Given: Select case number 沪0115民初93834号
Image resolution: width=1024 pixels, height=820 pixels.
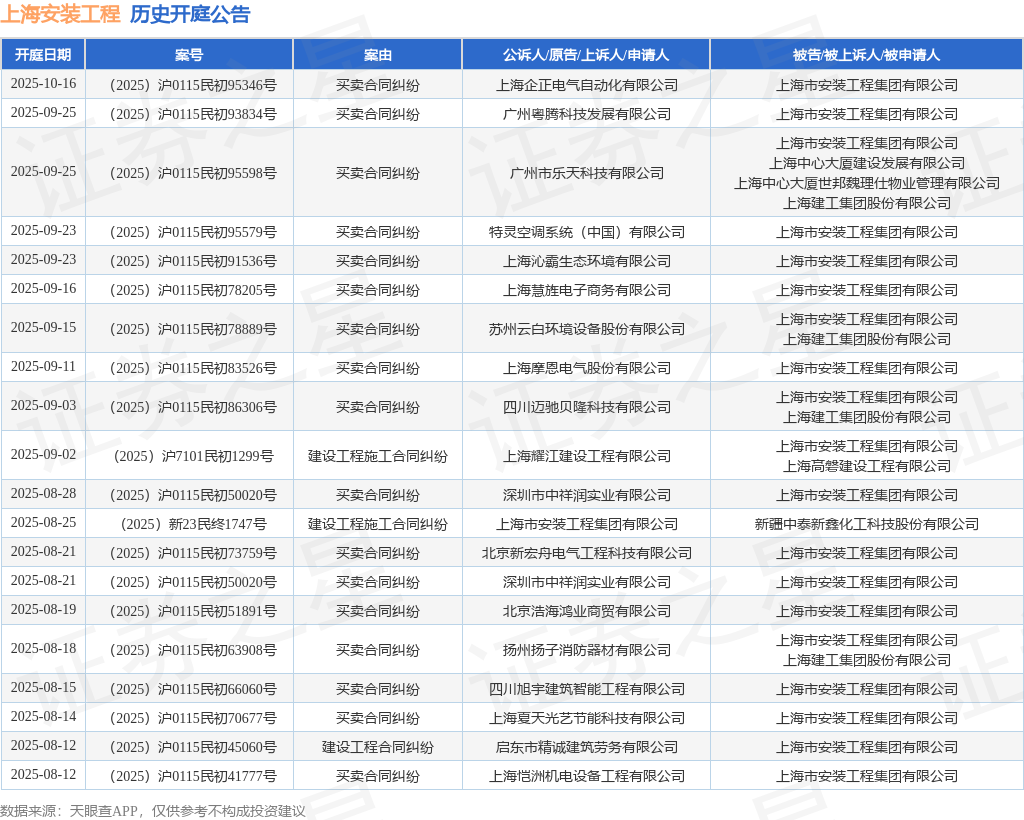Looking at the screenshot, I should [x=193, y=114].
